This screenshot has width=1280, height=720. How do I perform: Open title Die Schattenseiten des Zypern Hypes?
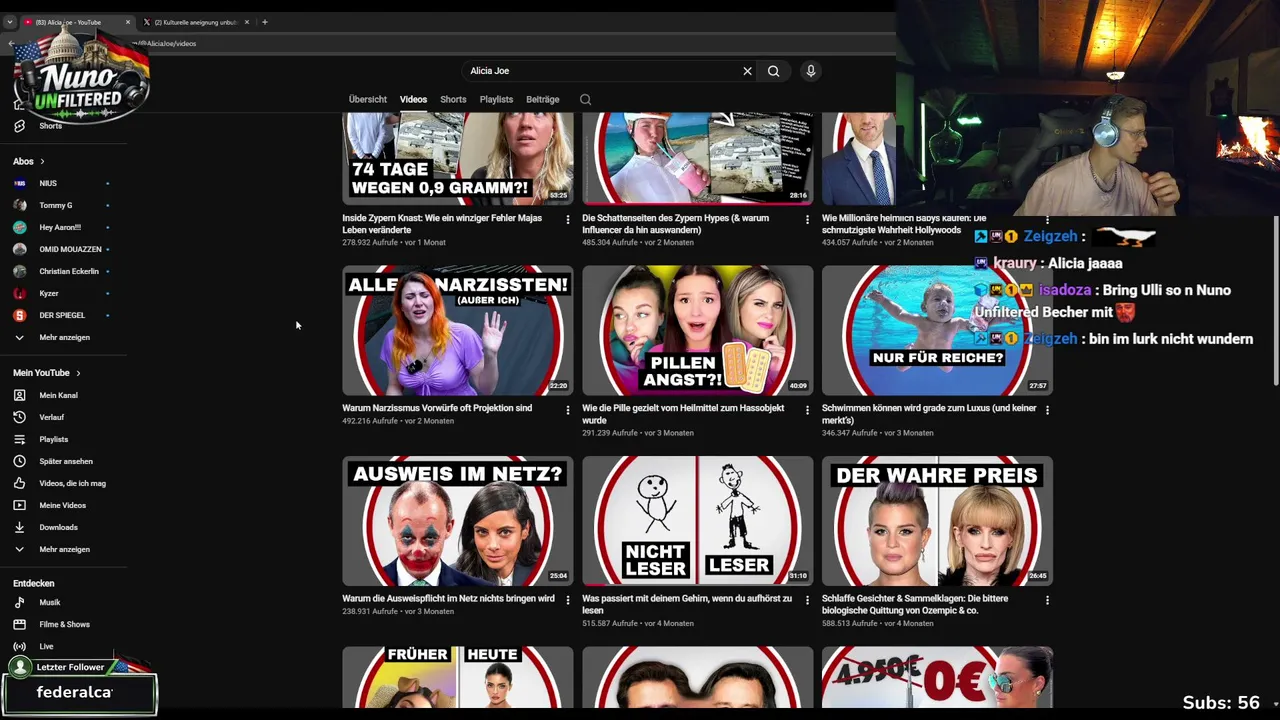pos(676,224)
